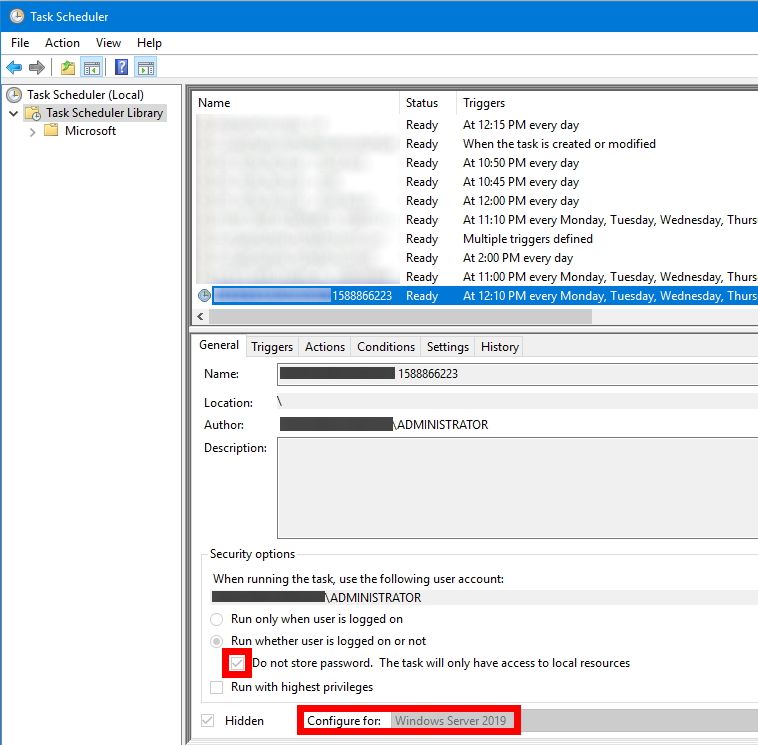Open the Configure for dropdown
The image size is (758, 745).
[575, 721]
